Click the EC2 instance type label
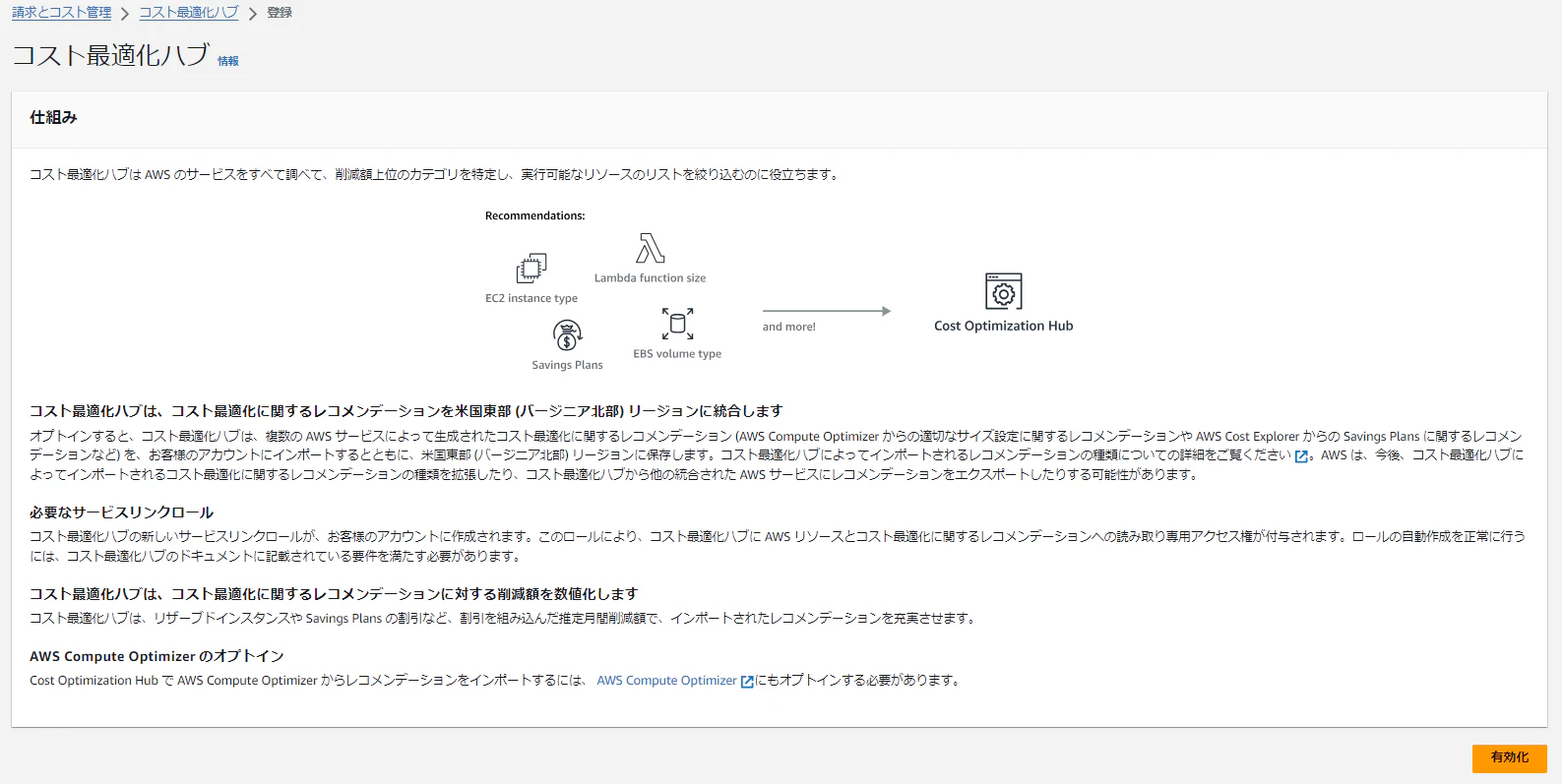This screenshot has height=784, width=1562. tap(531, 299)
